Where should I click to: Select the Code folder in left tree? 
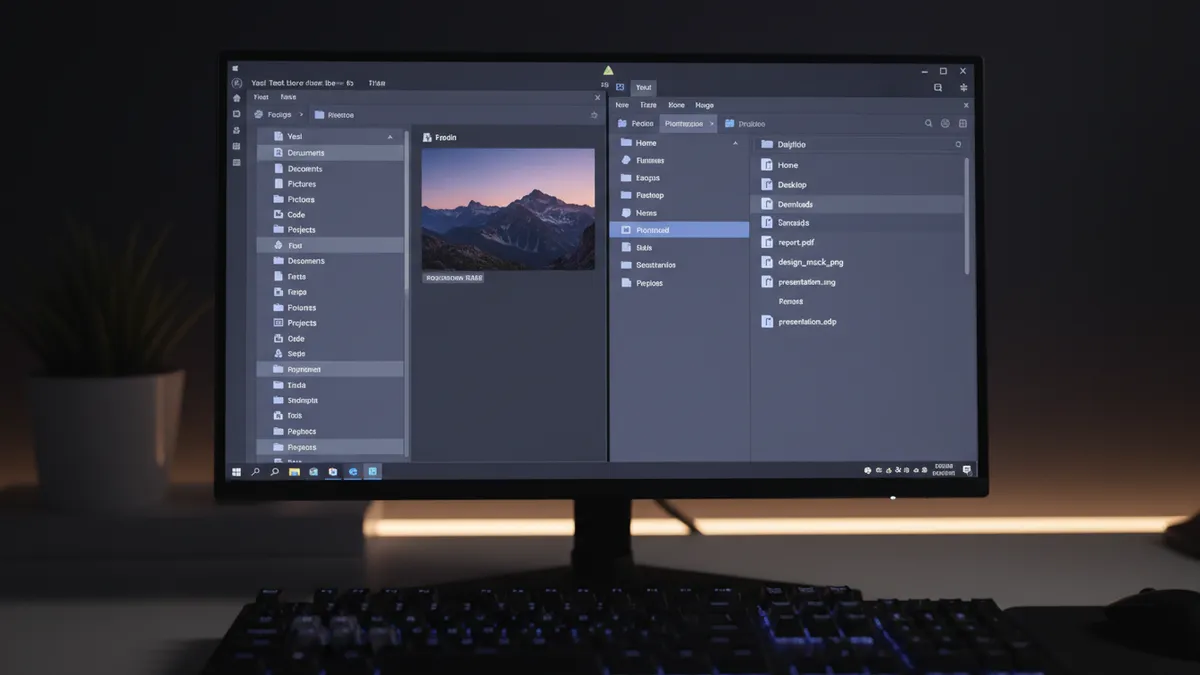tap(296, 215)
